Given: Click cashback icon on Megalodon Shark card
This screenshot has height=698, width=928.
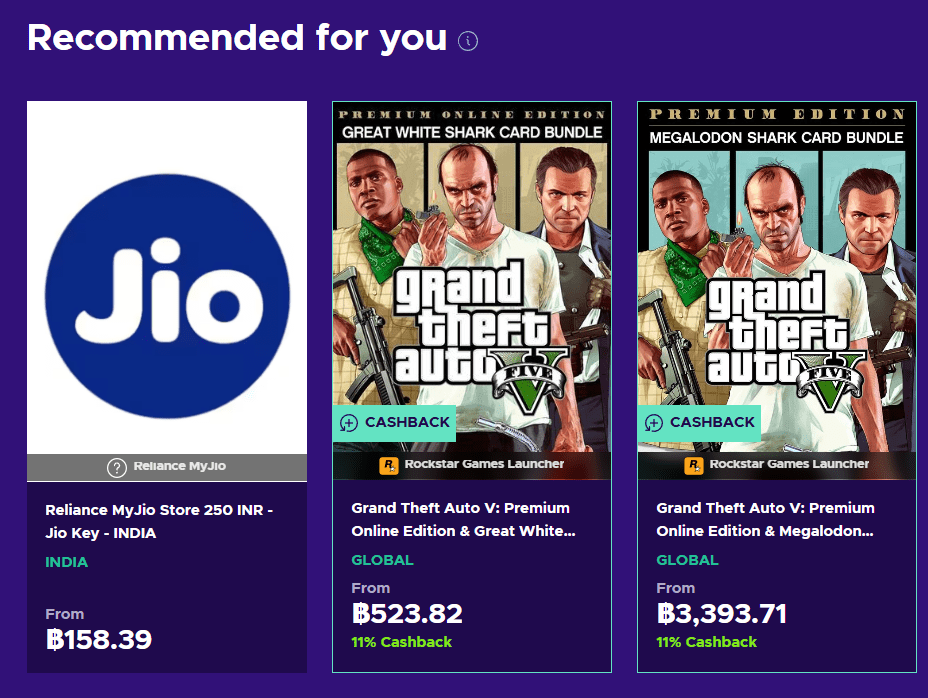Looking at the screenshot, I should tap(654, 423).
